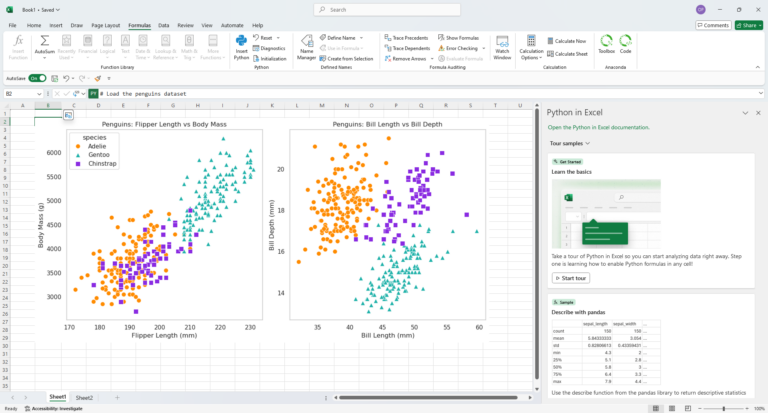Open the Page Layout ribbon tab
This screenshot has width=768, height=413.
tap(103, 25)
